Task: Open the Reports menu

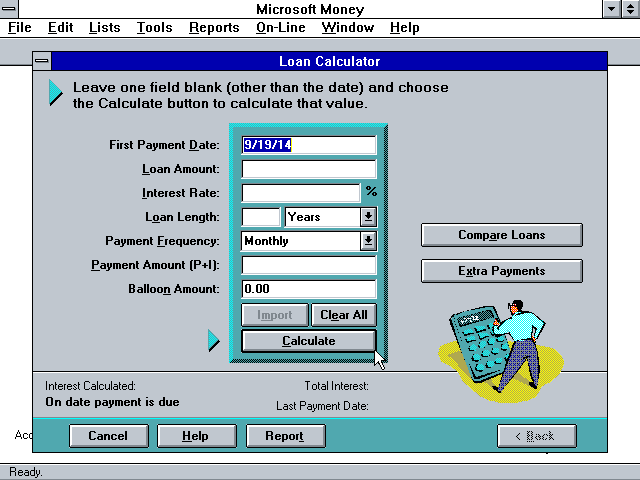Action: tap(214, 28)
